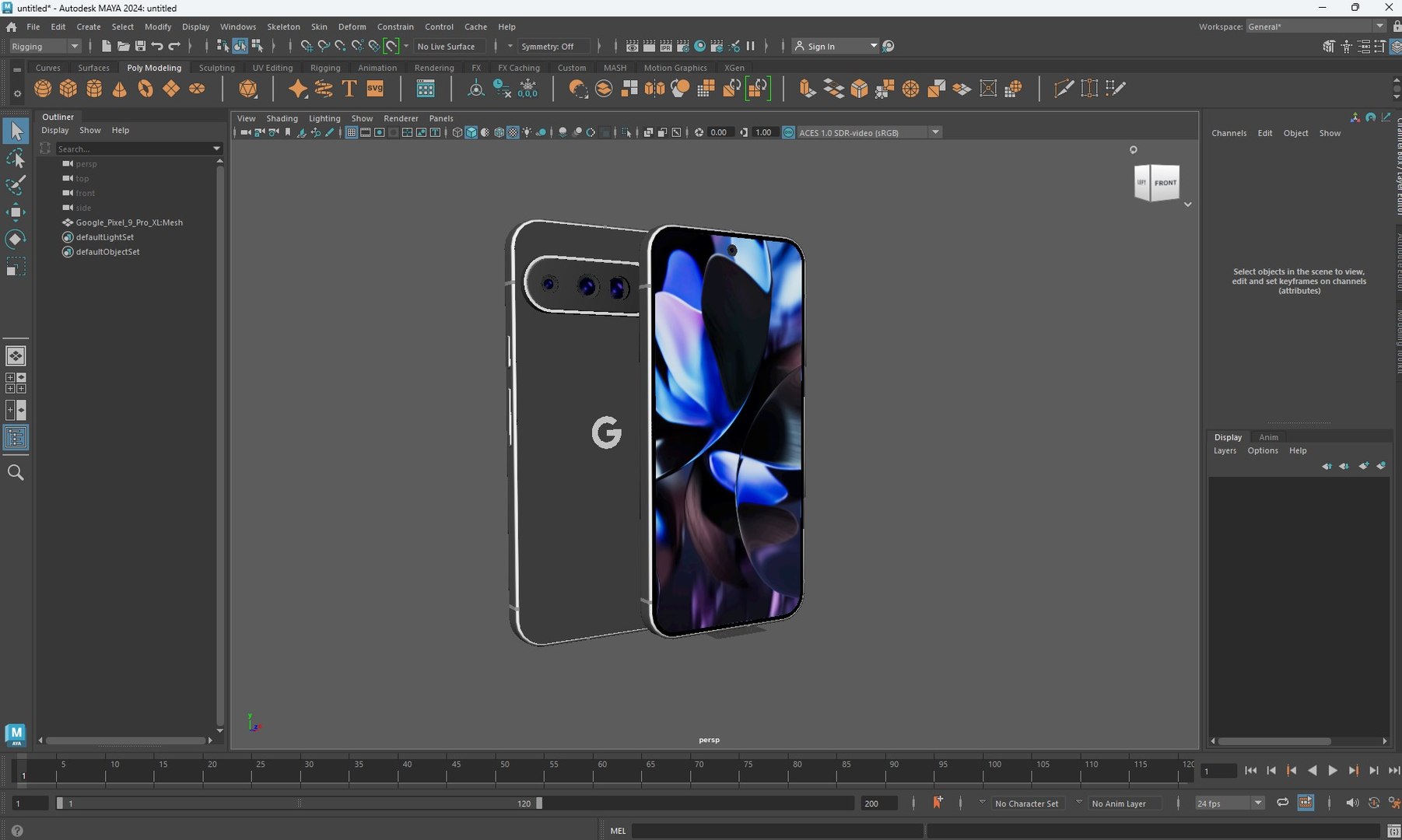Click the new scene page icon
This screenshot has width=1402, height=840.
click(107, 47)
